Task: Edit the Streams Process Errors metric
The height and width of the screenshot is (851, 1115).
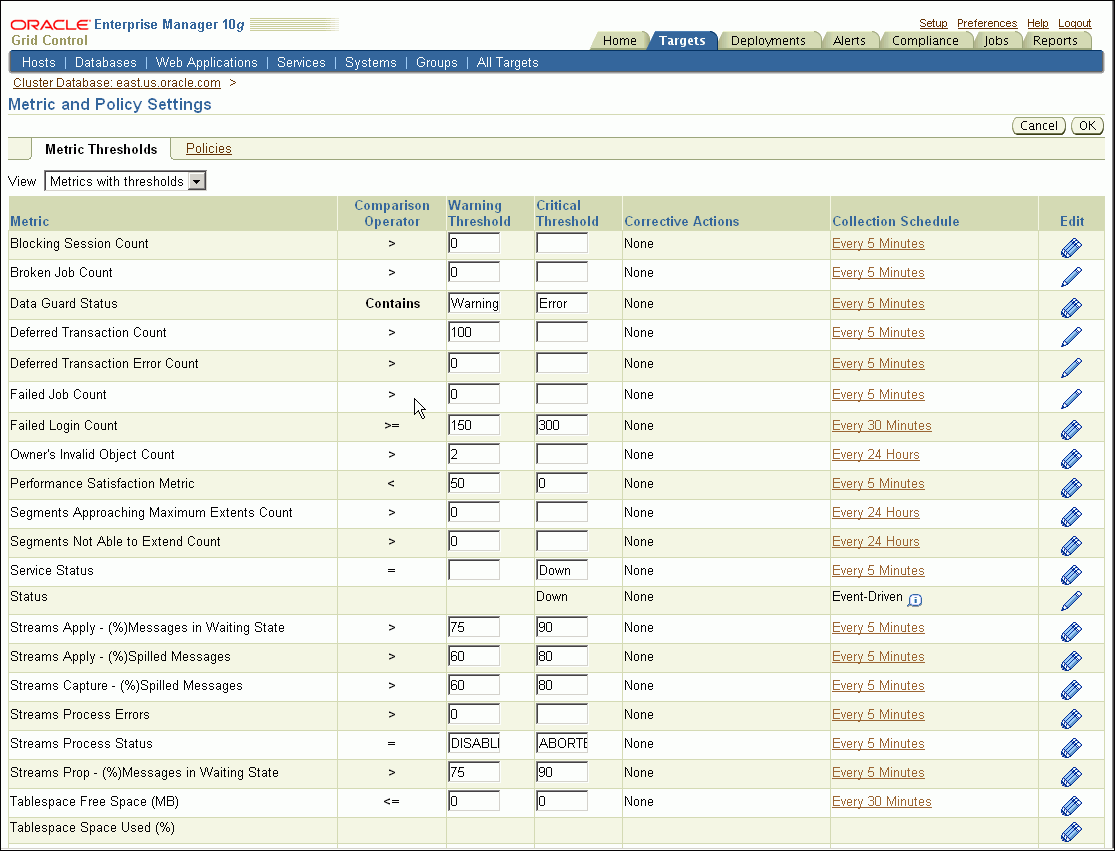Action: tap(1071, 719)
